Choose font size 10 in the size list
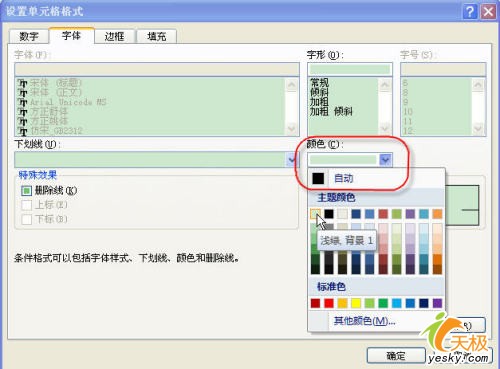Screen dimensions: 500x369 (x=408, y=111)
